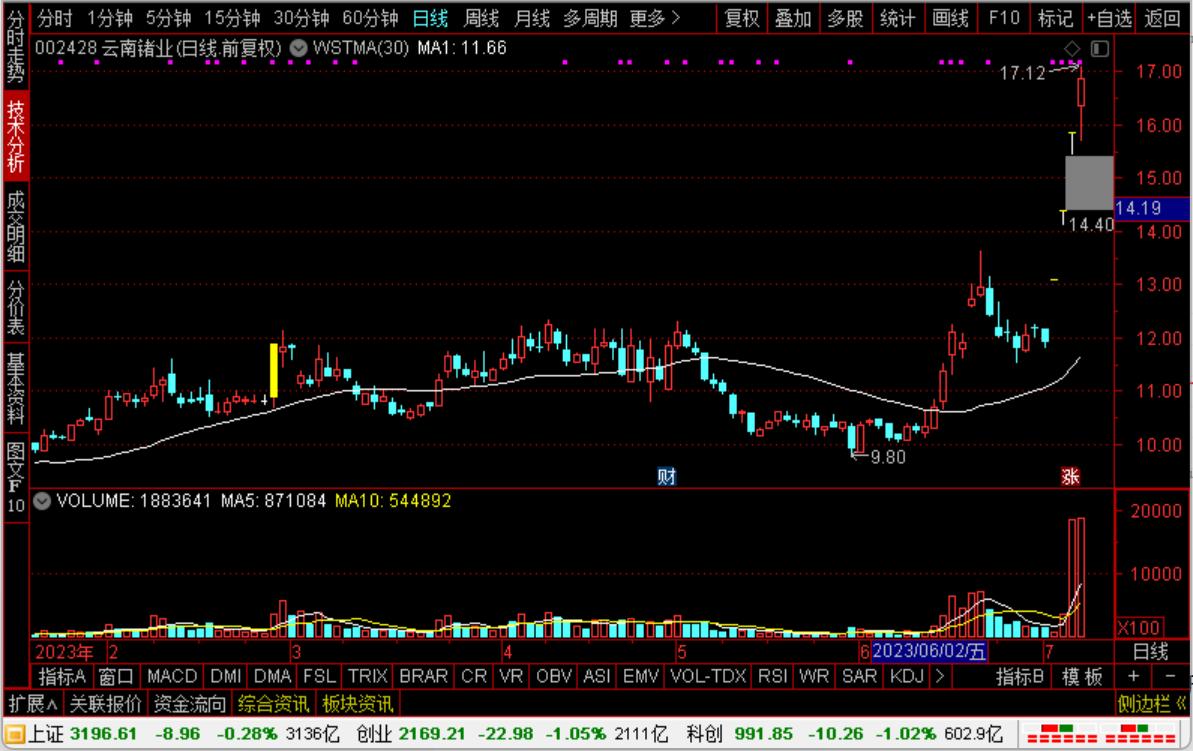Apply the MACD indicator
Image resolution: width=1193 pixels, height=751 pixels.
[x=172, y=676]
